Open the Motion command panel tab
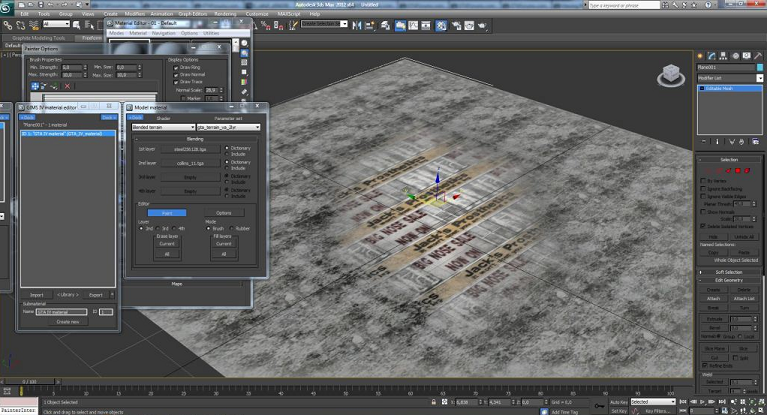 point(735,56)
